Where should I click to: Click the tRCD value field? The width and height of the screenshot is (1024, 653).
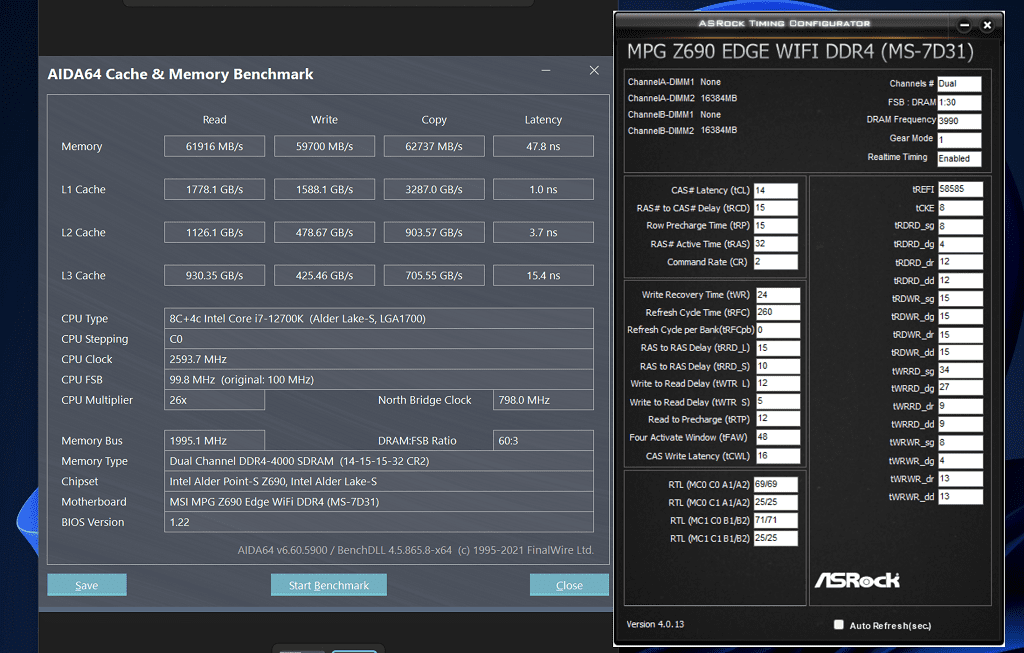pyautogui.click(x=775, y=208)
